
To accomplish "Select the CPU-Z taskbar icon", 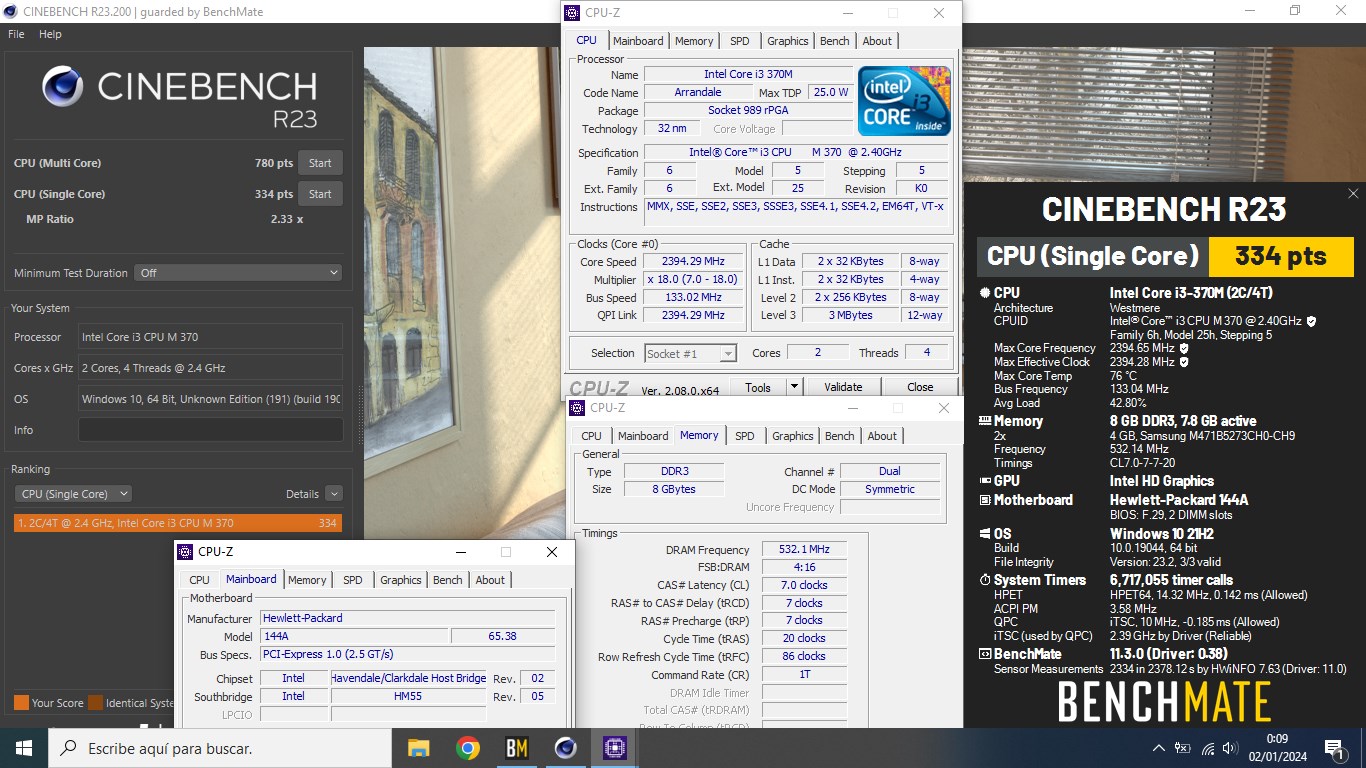I will pyautogui.click(x=614, y=748).
